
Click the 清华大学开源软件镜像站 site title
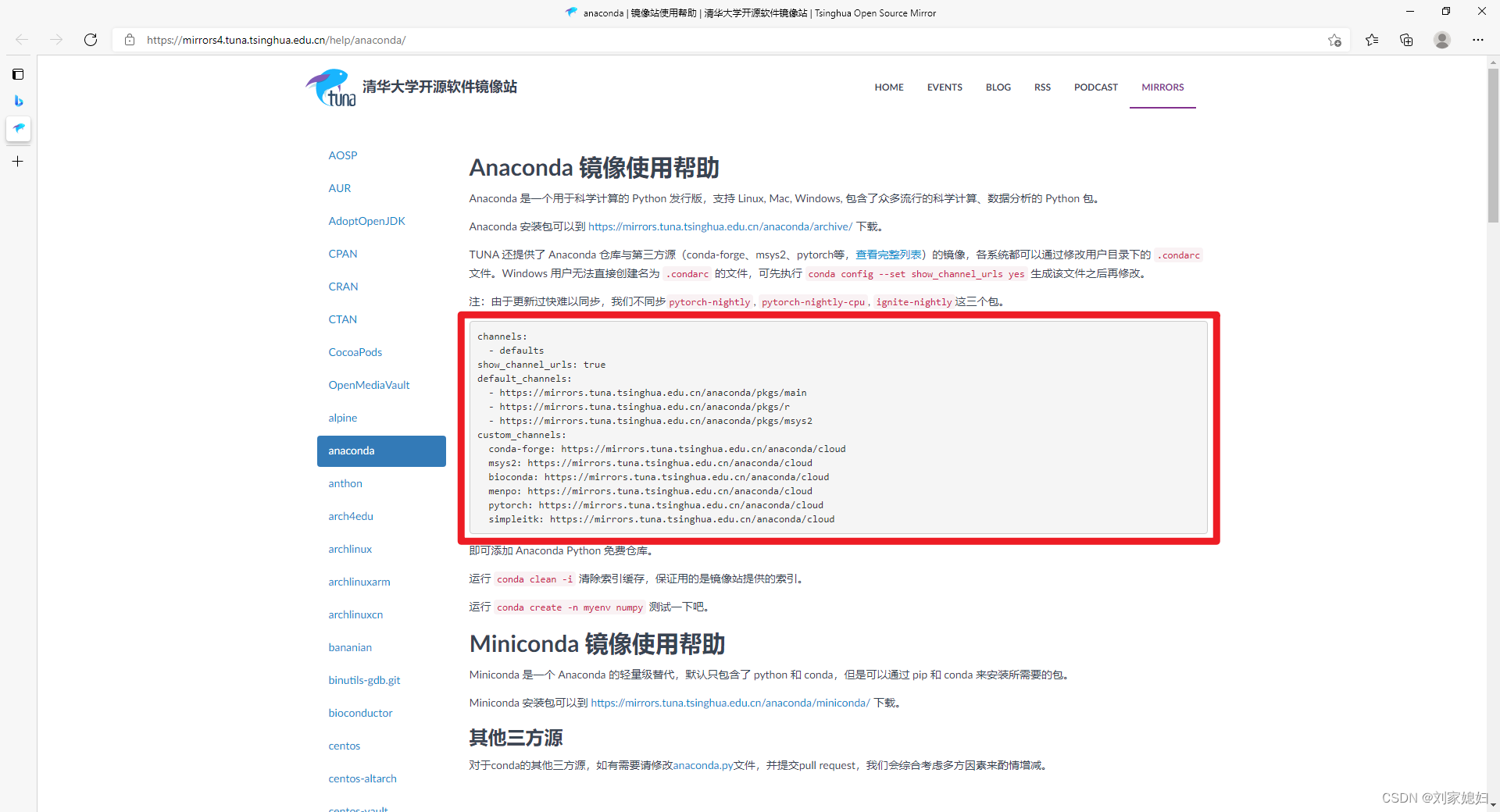coord(439,87)
